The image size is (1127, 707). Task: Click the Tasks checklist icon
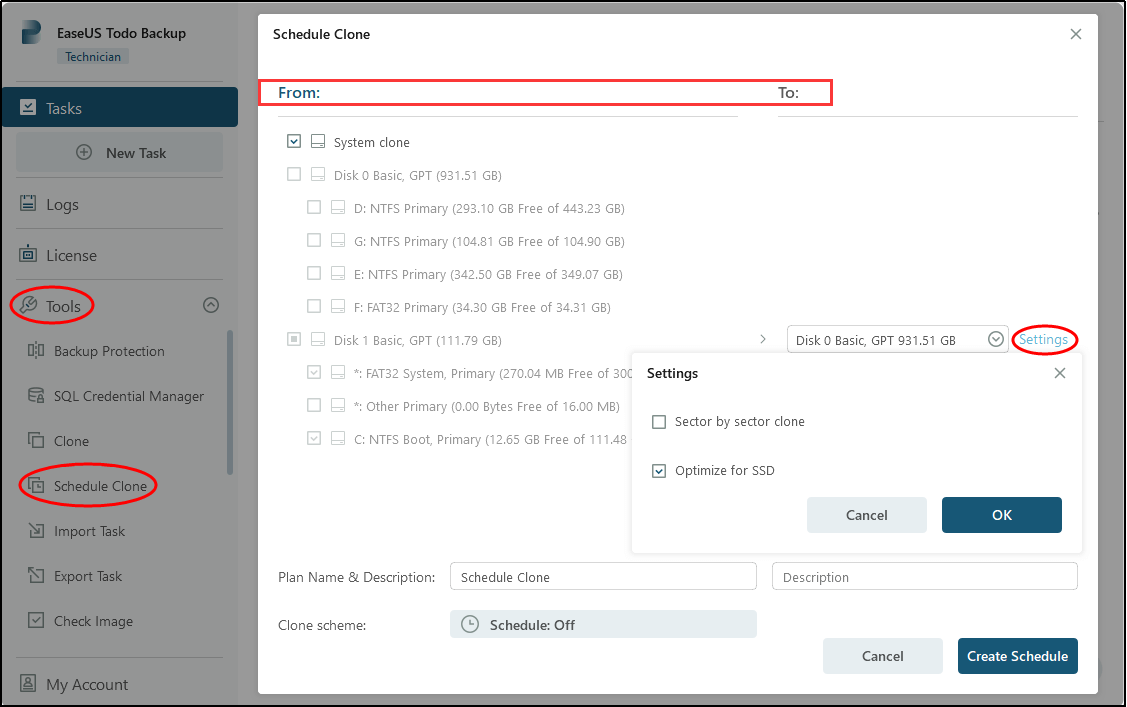click(28, 107)
